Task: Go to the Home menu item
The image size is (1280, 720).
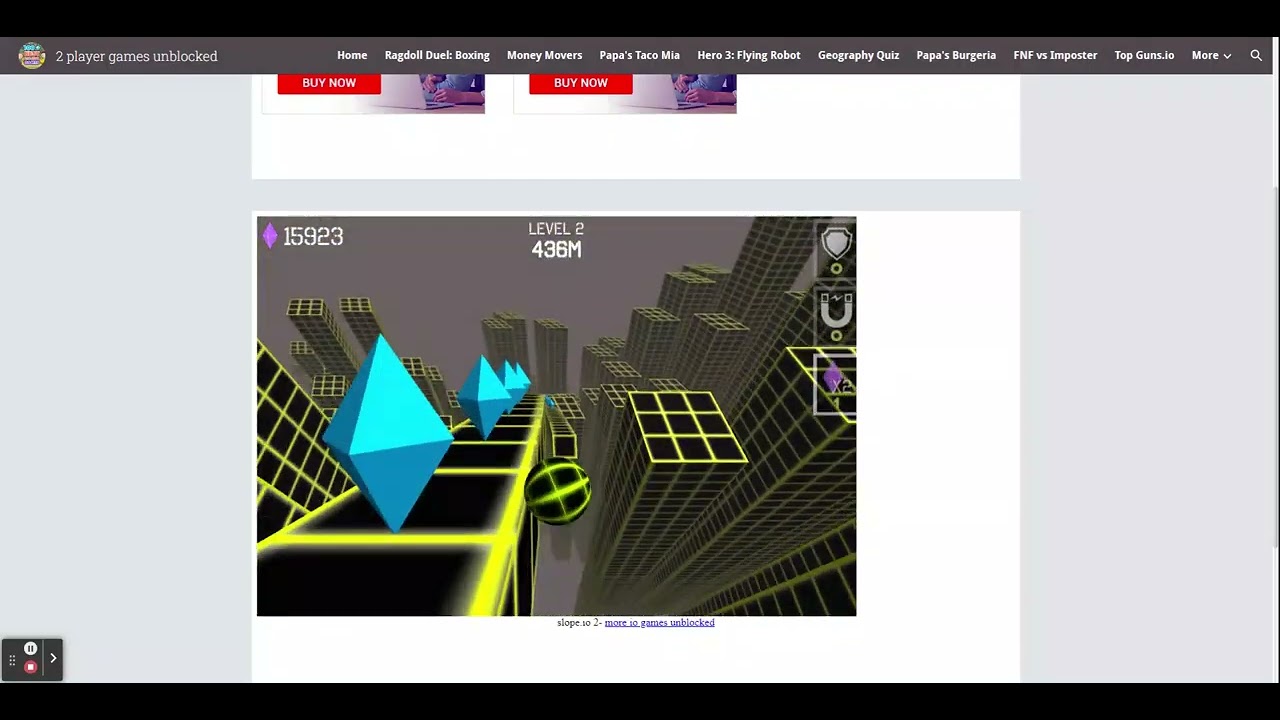Action: click(x=352, y=56)
